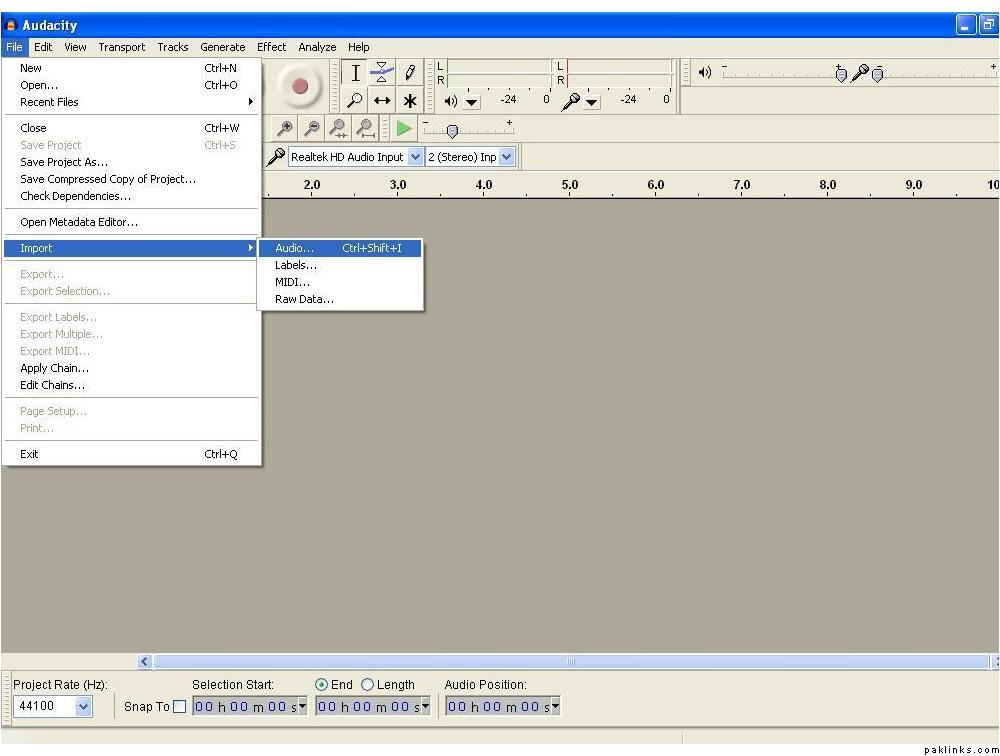Screen dimensions: 1000x756
Task: Enable the Snap To checkbox
Action: [180, 707]
